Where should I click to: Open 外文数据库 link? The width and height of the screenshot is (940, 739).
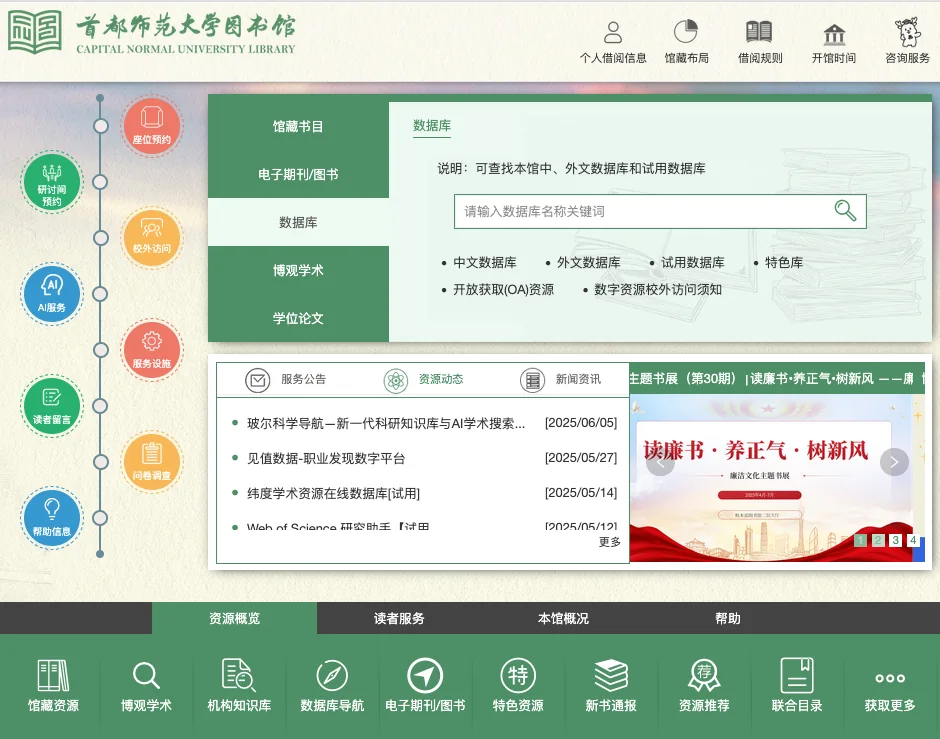click(x=589, y=263)
